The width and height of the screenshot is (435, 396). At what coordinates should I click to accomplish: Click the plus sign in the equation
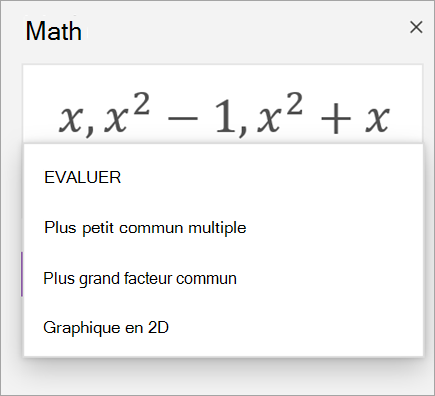coord(336,119)
